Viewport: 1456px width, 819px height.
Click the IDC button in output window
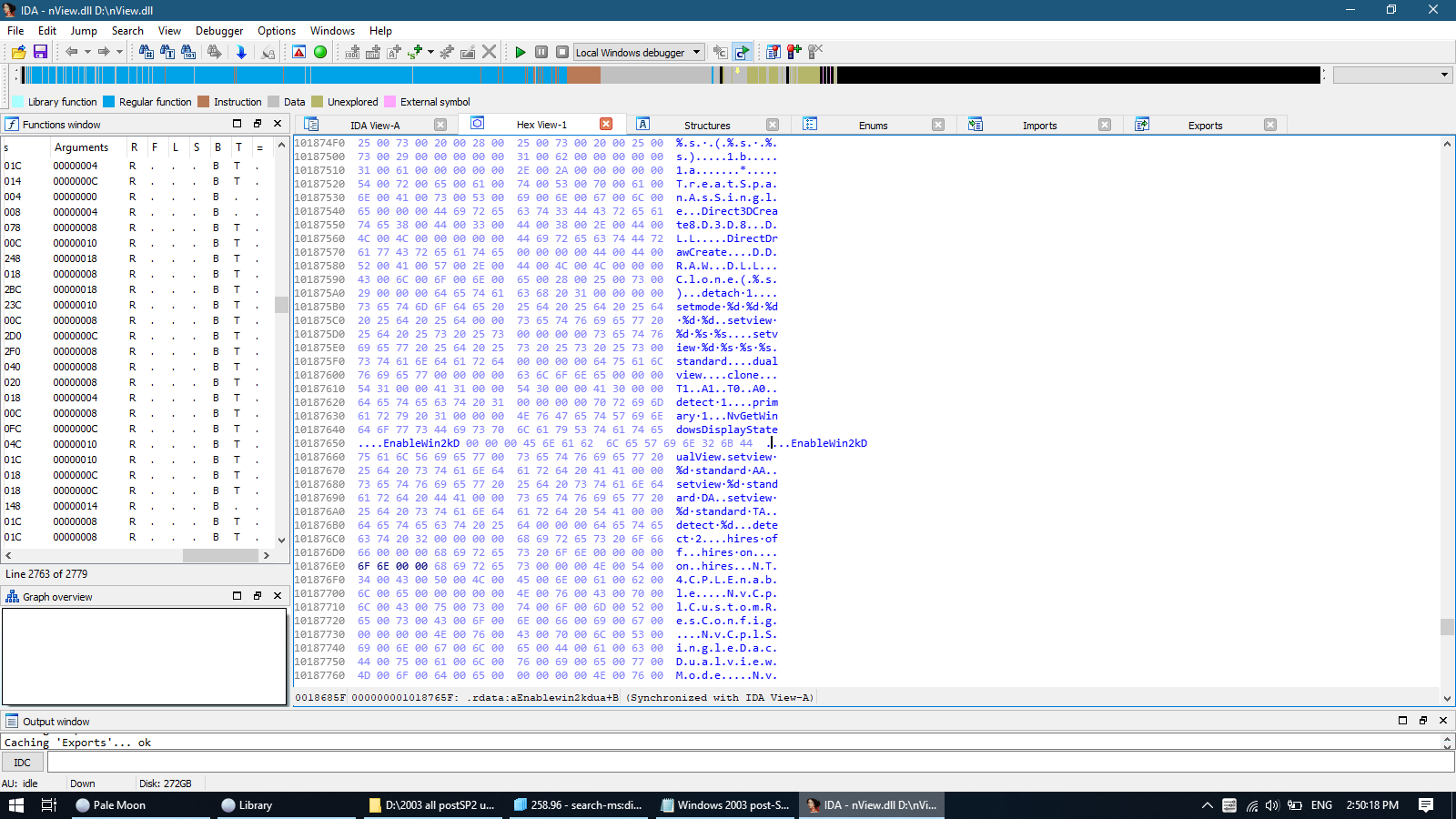23,763
